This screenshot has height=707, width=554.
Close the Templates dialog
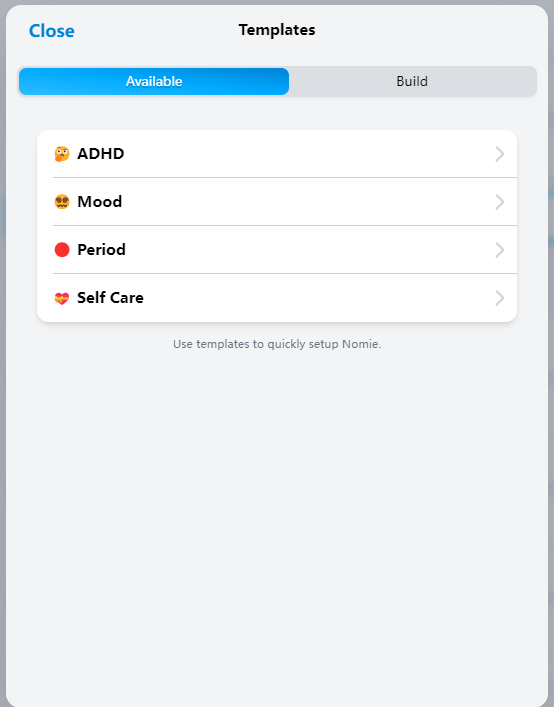click(51, 31)
